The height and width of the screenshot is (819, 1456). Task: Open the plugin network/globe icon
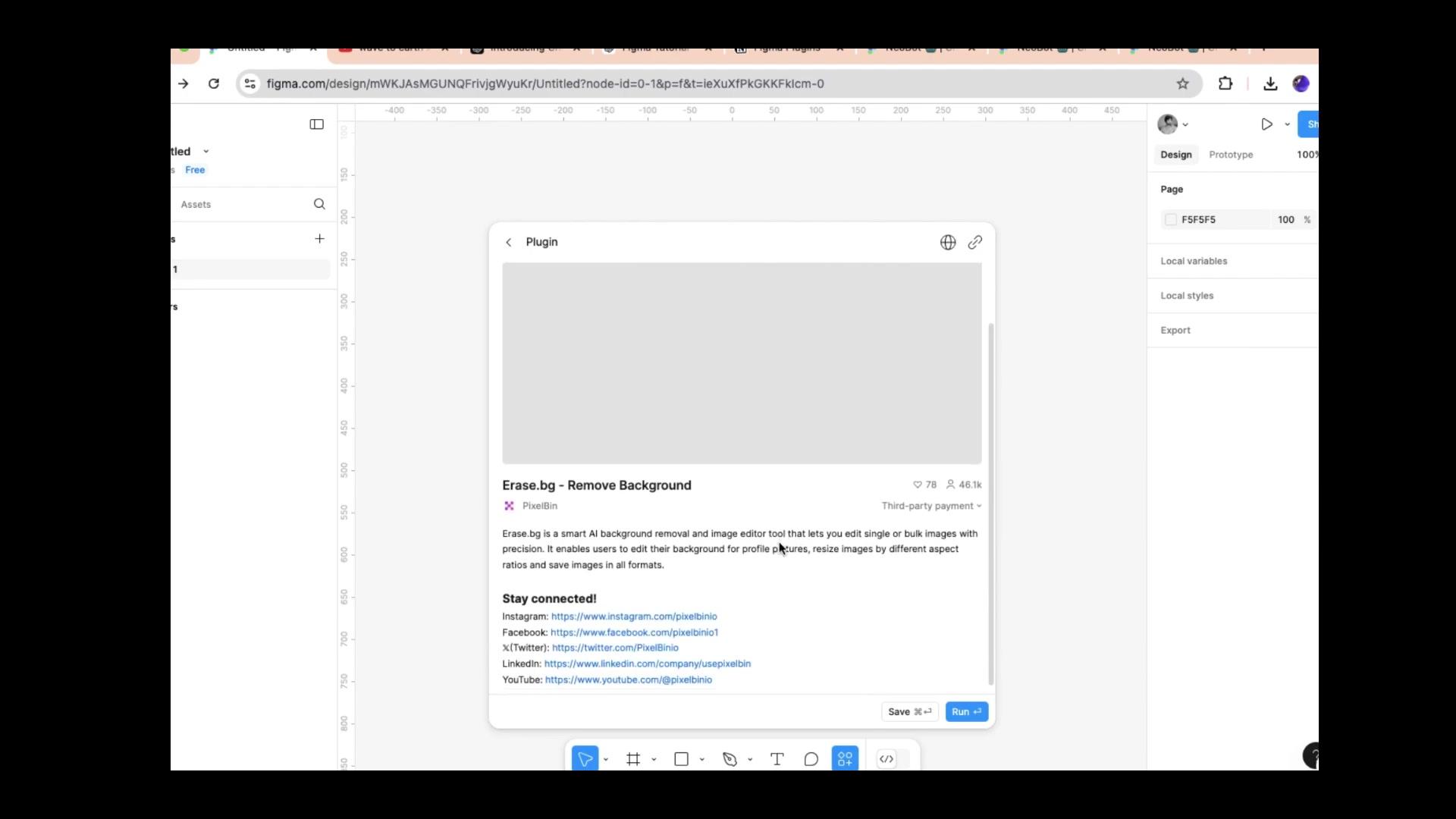click(948, 243)
